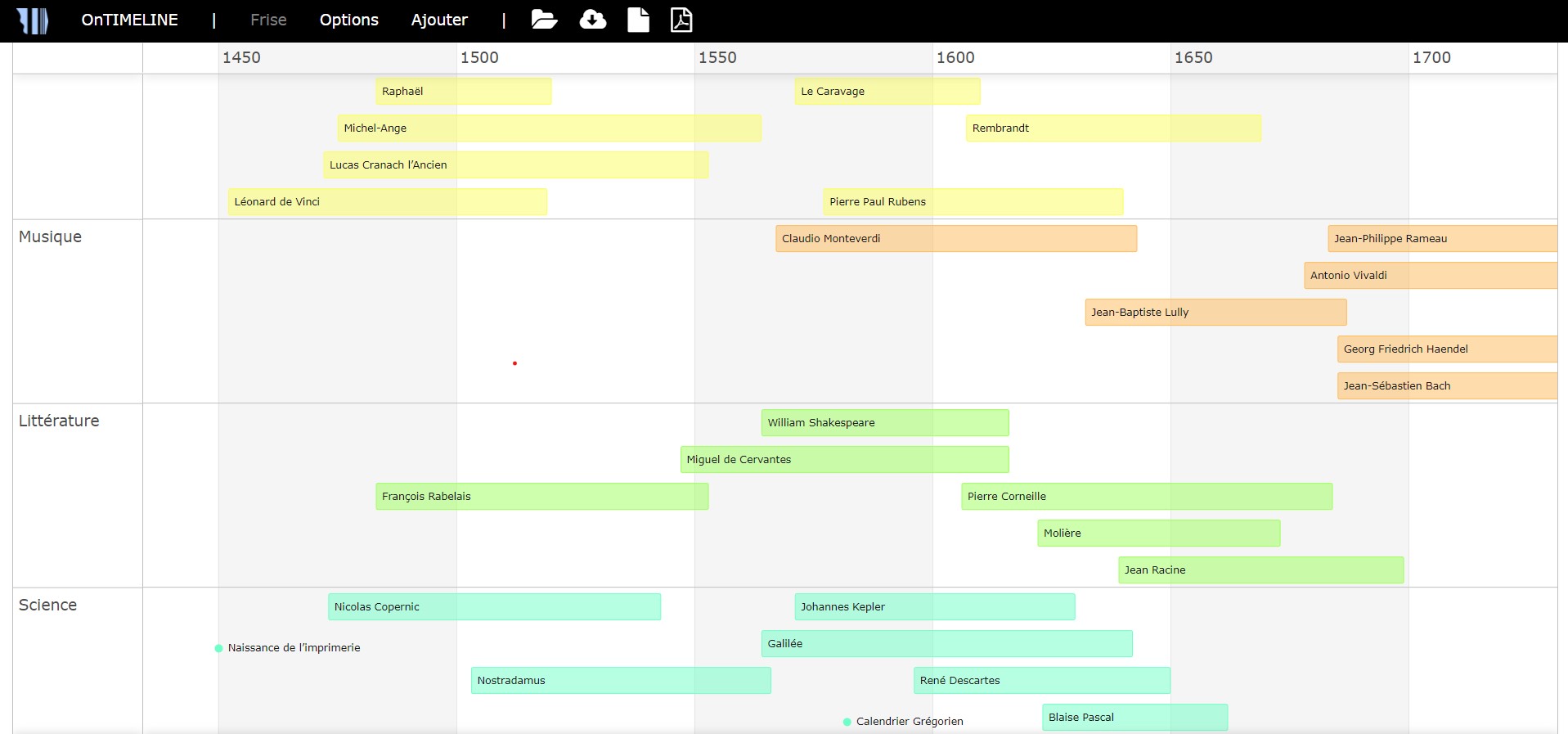Click the OnTimeline logo icon
This screenshot has height=734, width=1568.
[x=33, y=20]
